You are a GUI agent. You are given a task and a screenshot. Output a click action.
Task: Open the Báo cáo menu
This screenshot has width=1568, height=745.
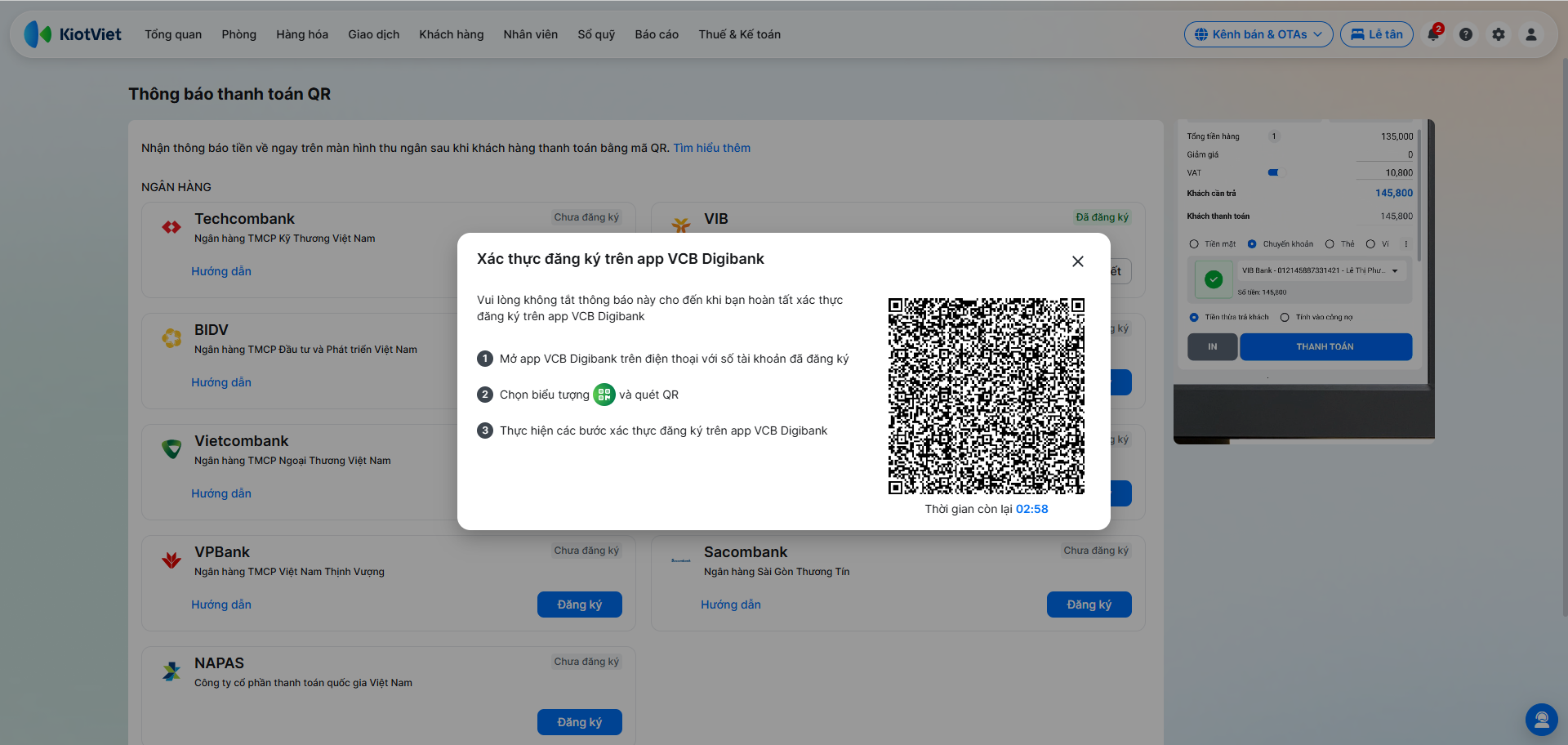pos(657,34)
